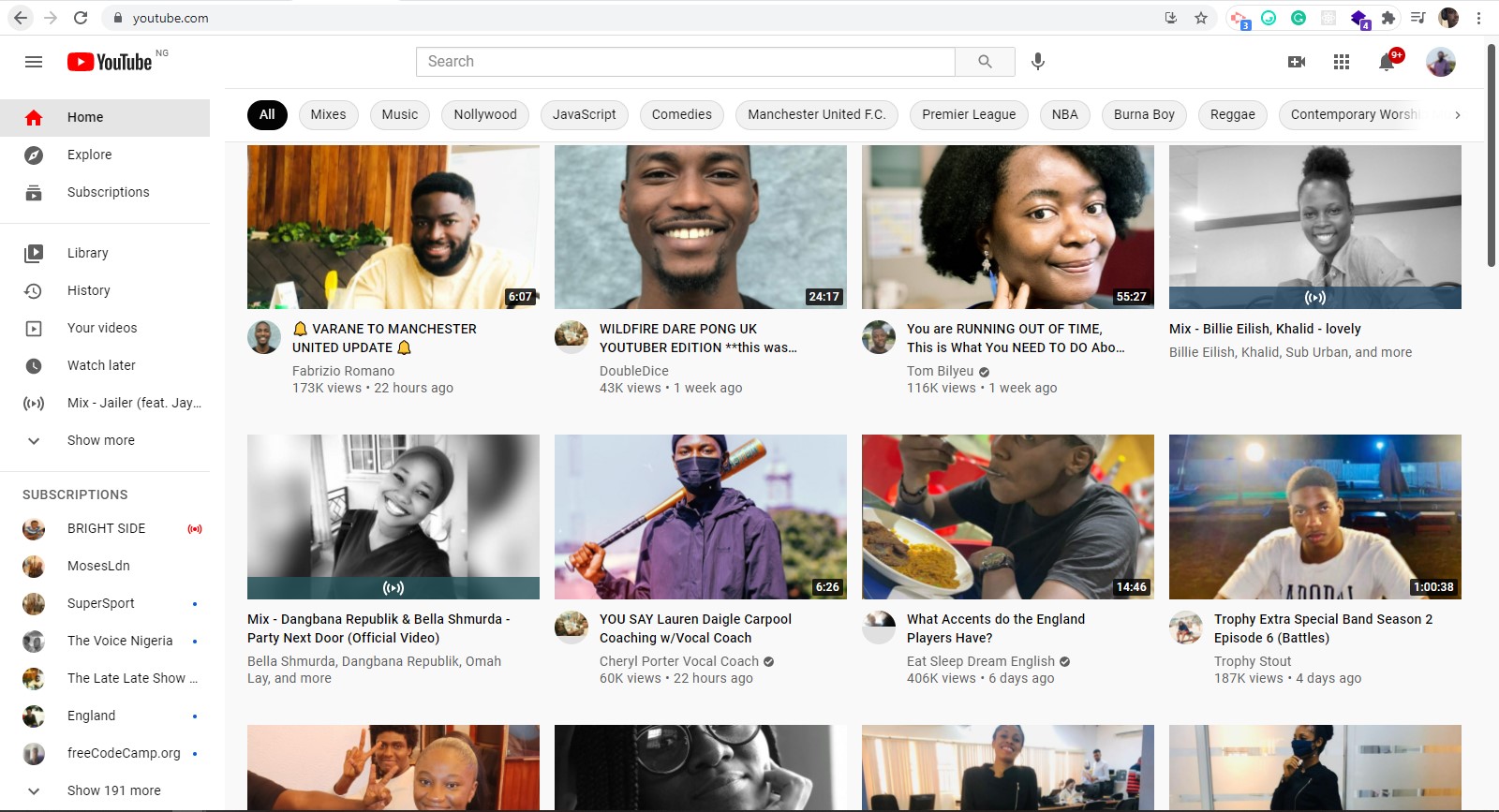Screen dimensions: 1499x812
Task: Select the Burna Boy chip
Action: point(1144,114)
